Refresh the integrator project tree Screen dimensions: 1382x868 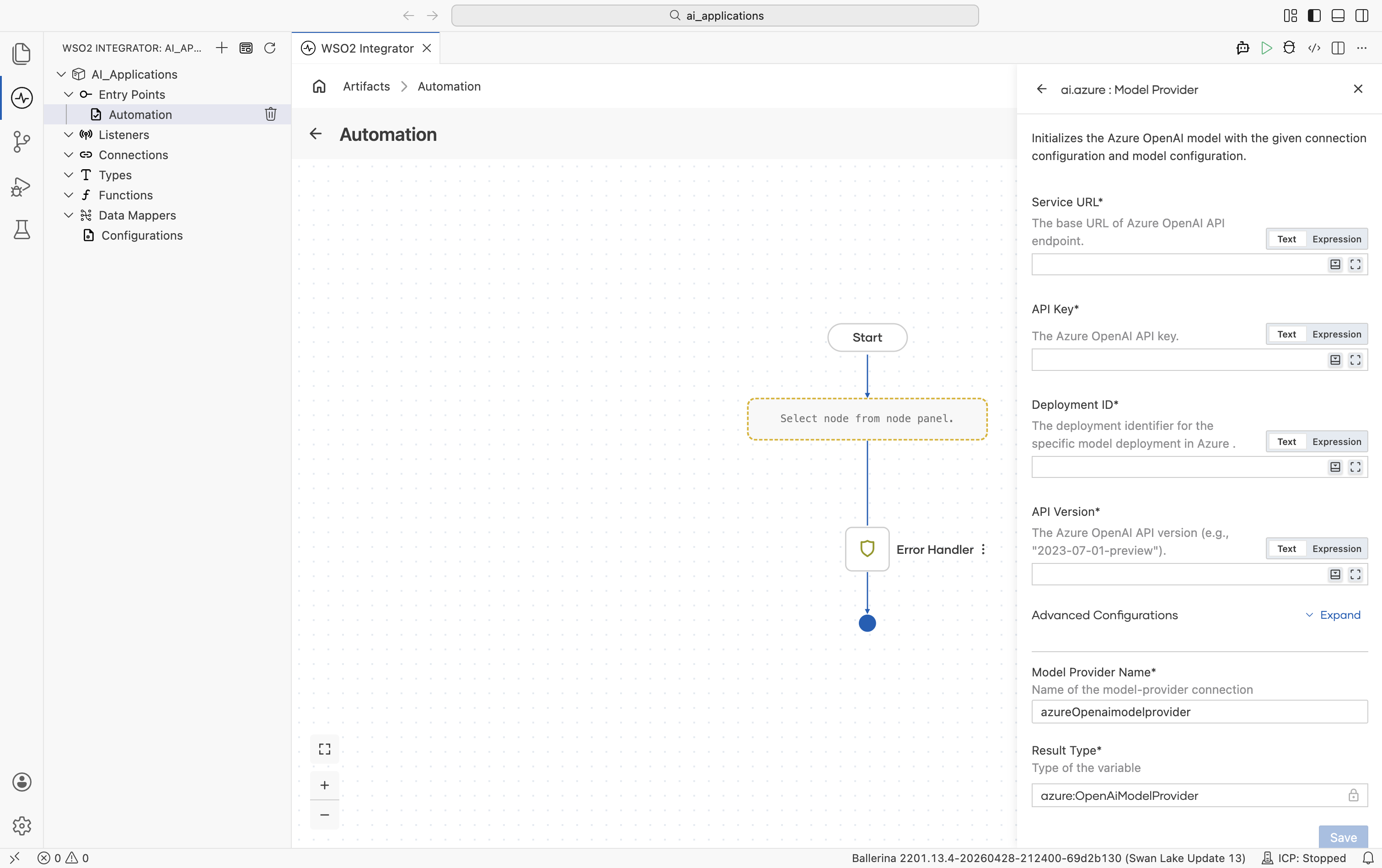(270, 48)
